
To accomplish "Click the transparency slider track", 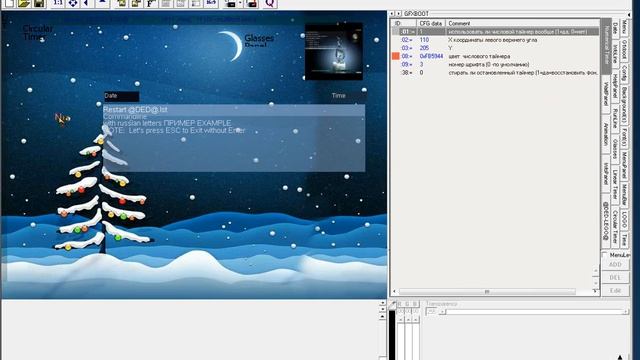I will tap(535, 312).
